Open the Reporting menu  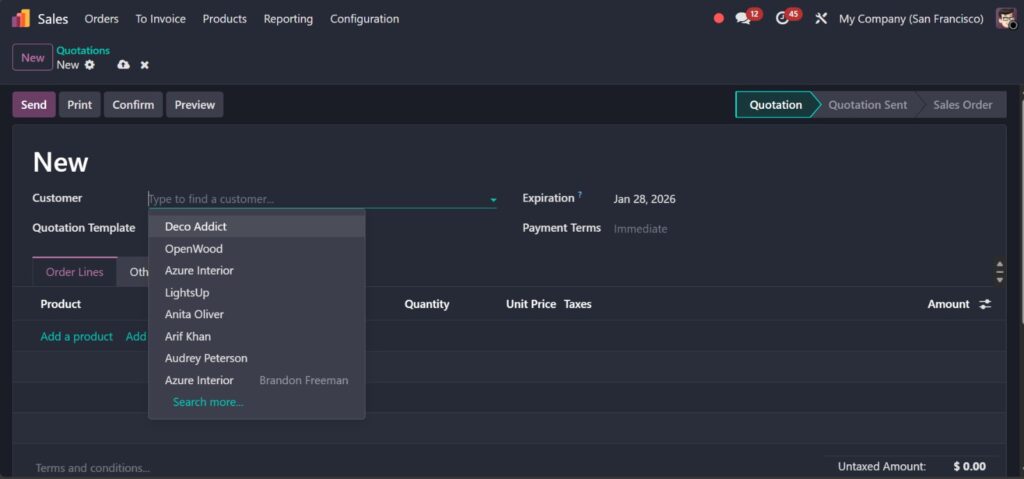[x=288, y=19]
